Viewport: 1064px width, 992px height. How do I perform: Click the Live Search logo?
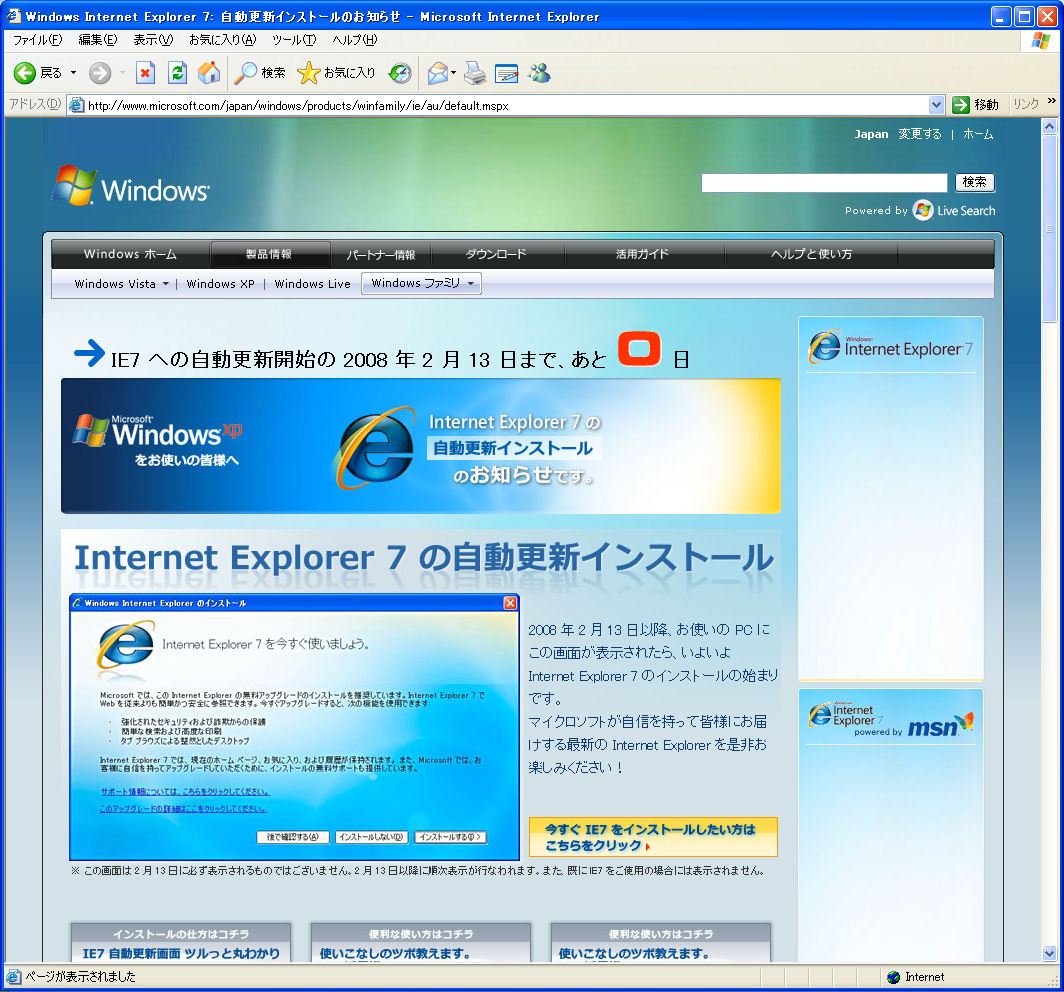tap(954, 210)
